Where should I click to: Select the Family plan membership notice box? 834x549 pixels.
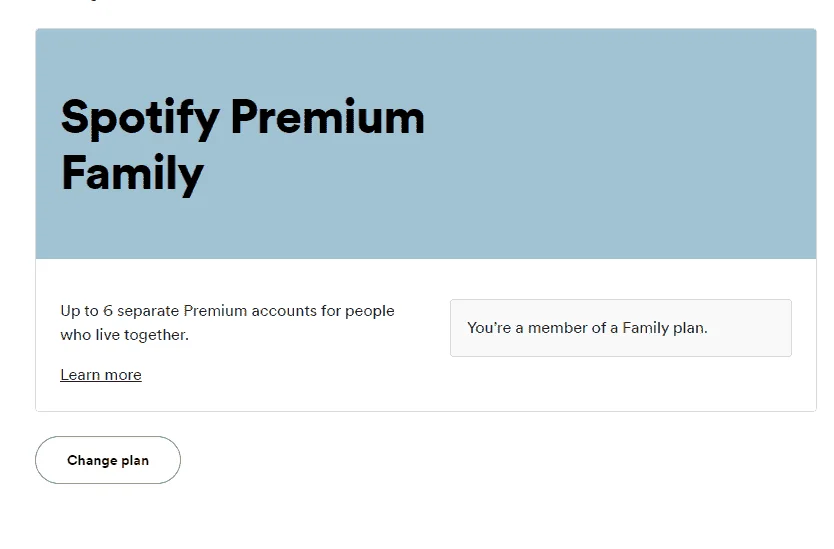621,328
